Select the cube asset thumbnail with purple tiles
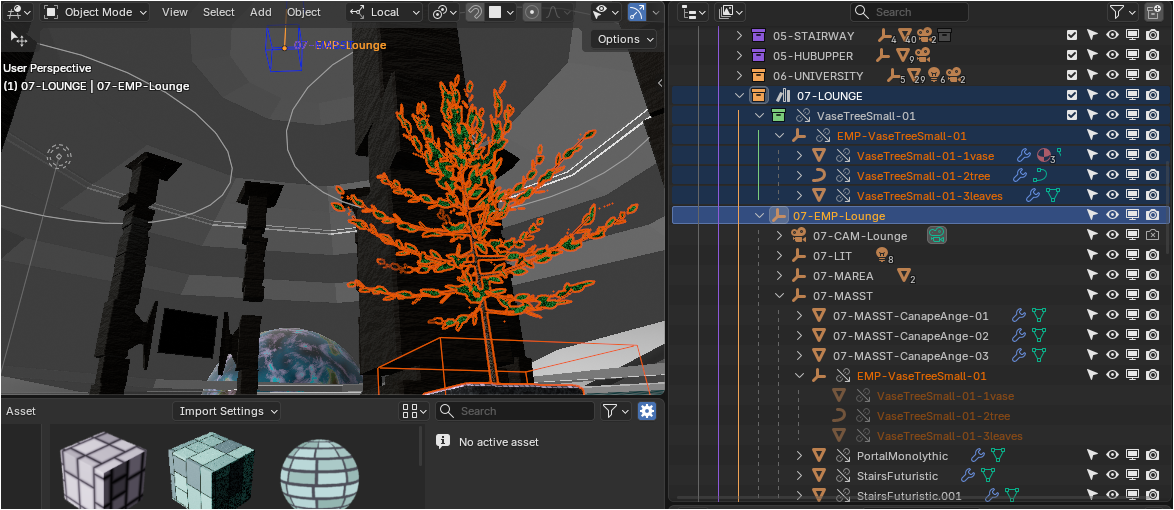This screenshot has width=1174, height=510. click(103, 470)
